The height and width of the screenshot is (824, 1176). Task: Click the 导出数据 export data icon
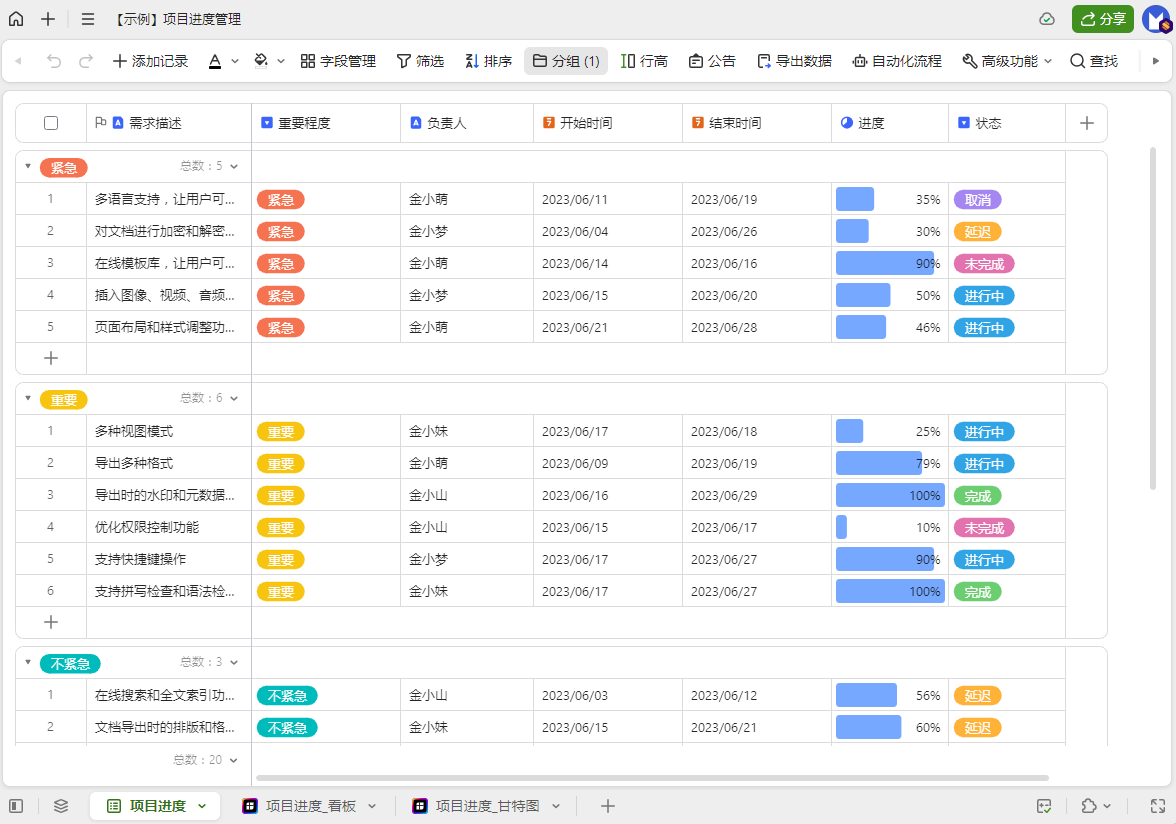pyautogui.click(x=794, y=60)
